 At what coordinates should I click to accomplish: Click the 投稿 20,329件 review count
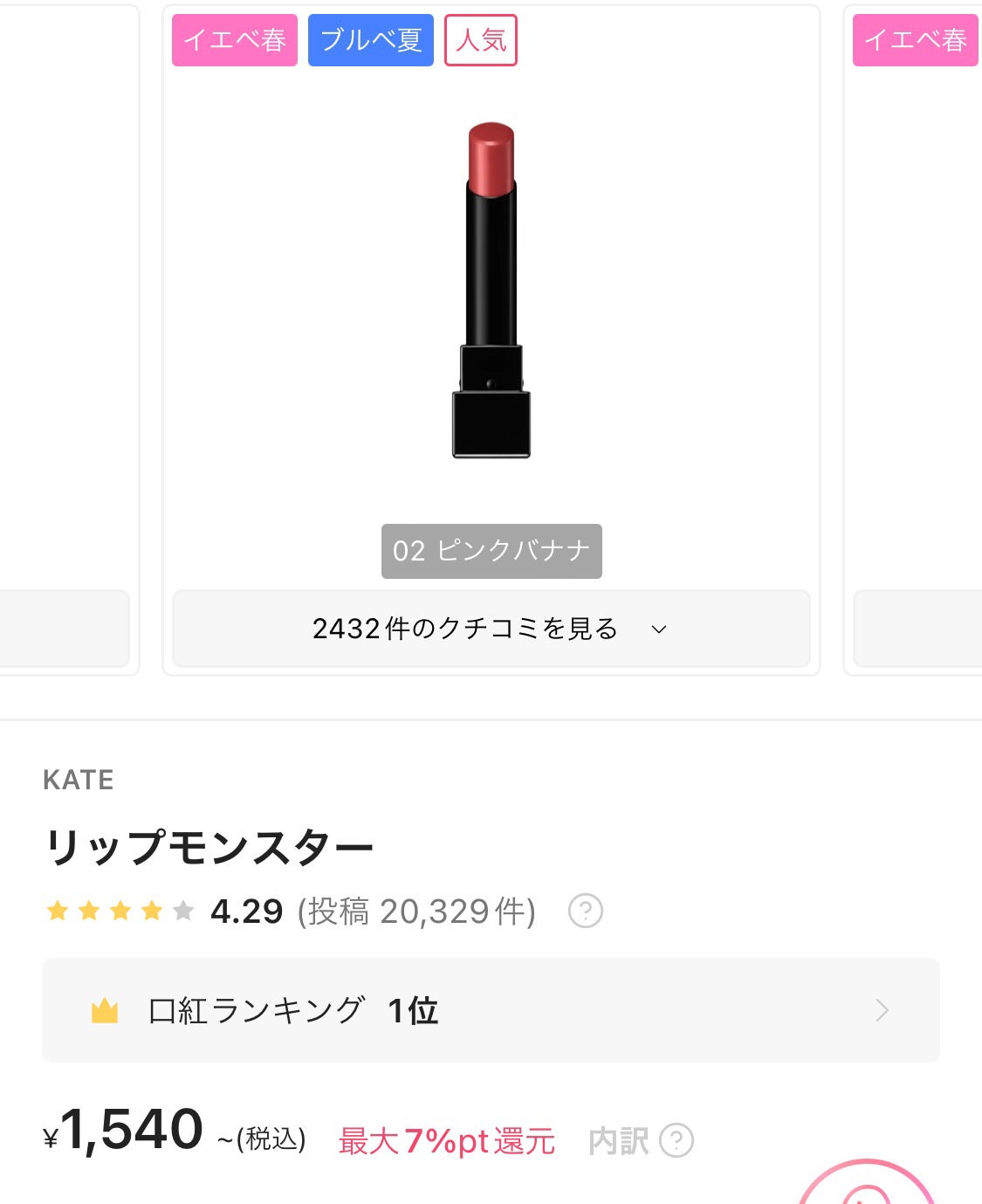(416, 912)
